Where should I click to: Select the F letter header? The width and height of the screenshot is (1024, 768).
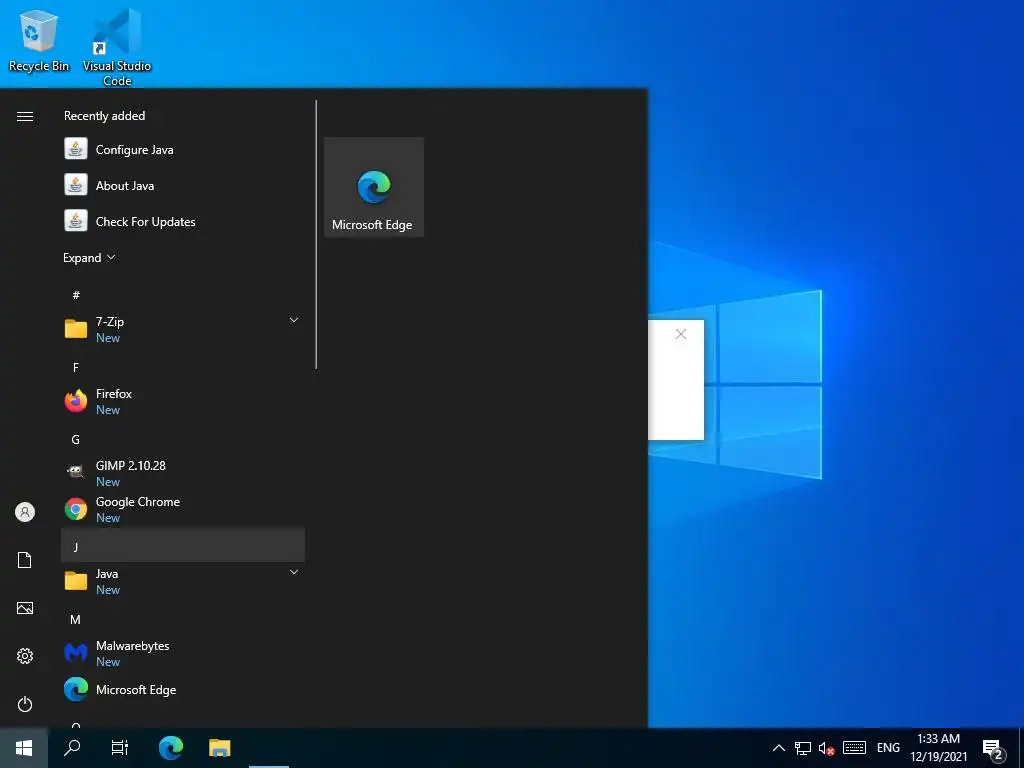(76, 368)
